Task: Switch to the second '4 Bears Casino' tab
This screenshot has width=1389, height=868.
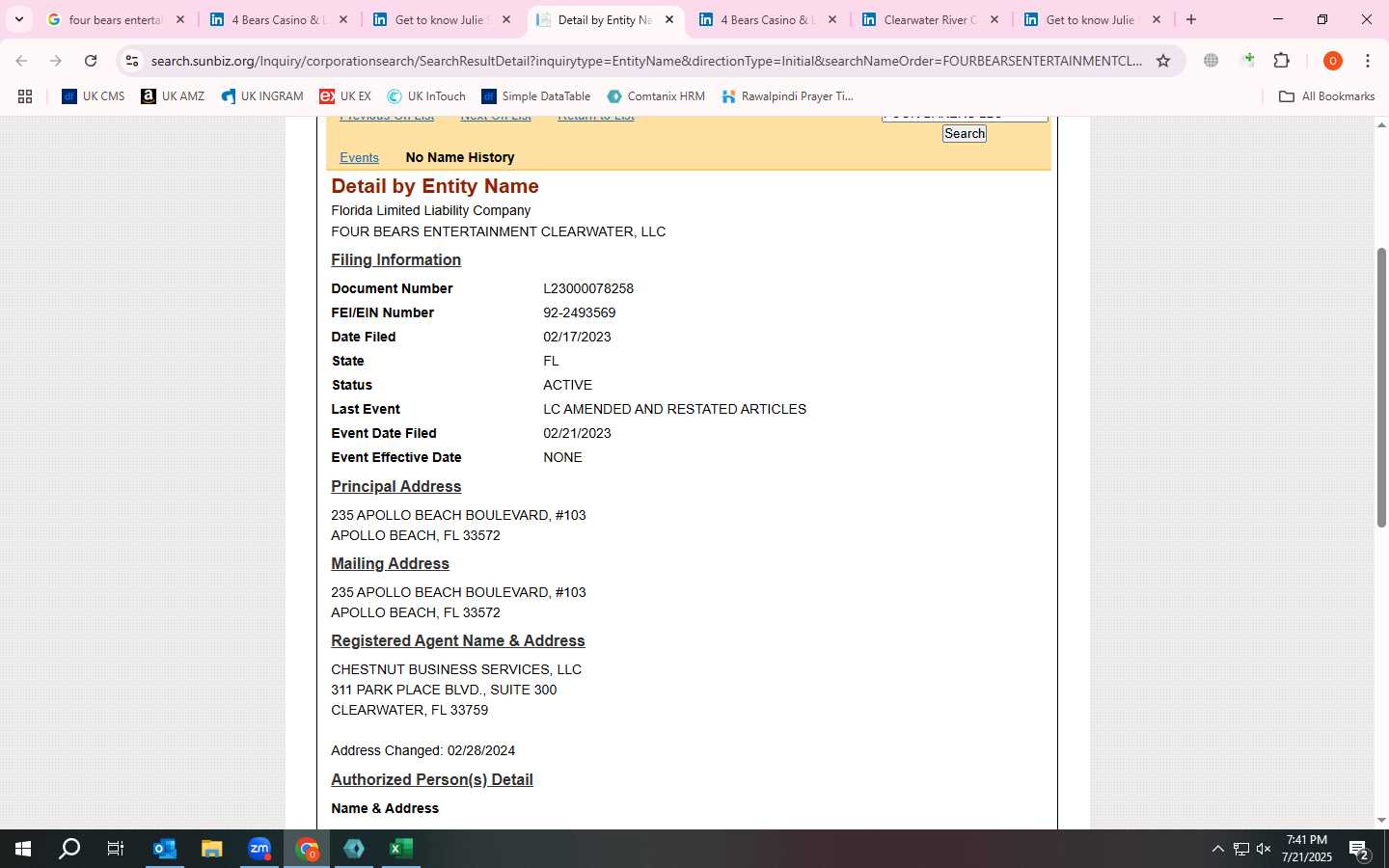Action: point(768,19)
